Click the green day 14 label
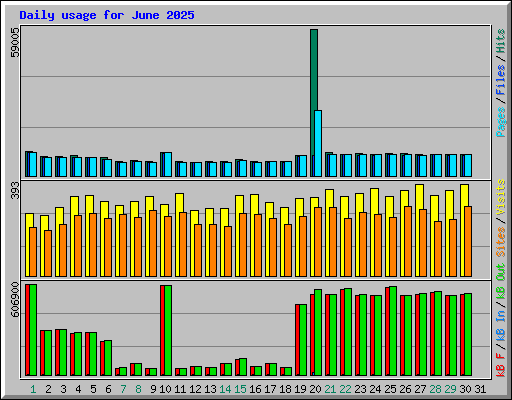Image resolution: width=512 pixels, height=400 pixels. pyautogui.click(x=225, y=389)
